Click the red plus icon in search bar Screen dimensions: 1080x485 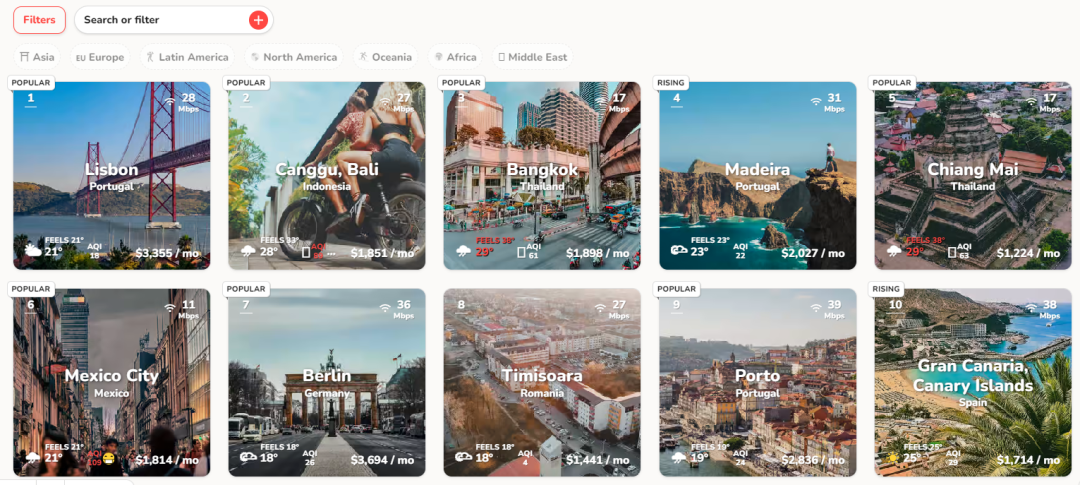(258, 20)
